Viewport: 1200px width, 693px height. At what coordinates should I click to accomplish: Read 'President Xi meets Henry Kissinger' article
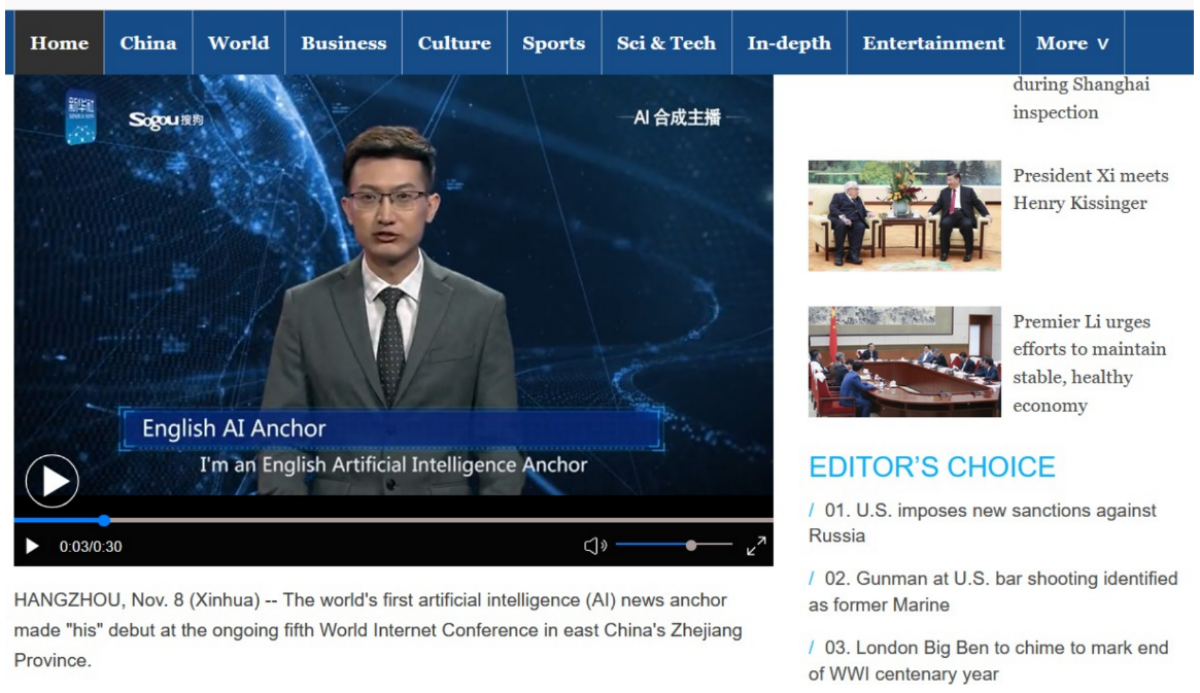click(x=1090, y=189)
